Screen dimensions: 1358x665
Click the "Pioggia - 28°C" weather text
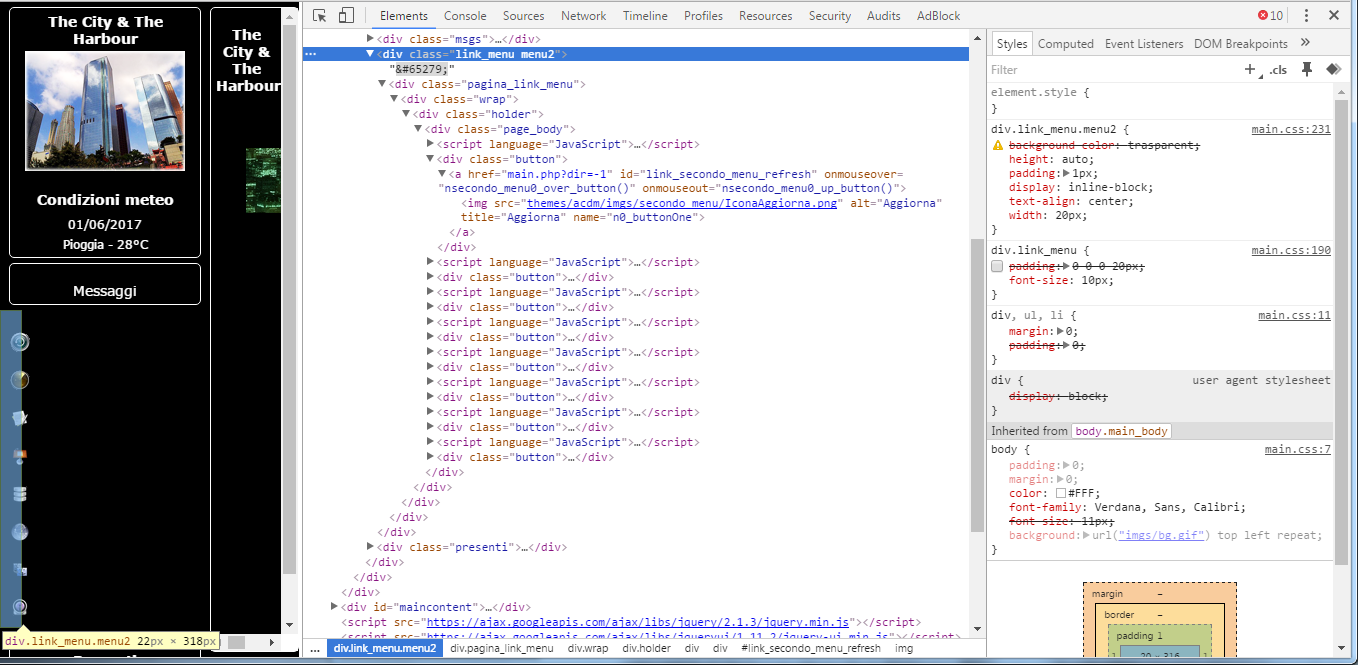point(105,245)
